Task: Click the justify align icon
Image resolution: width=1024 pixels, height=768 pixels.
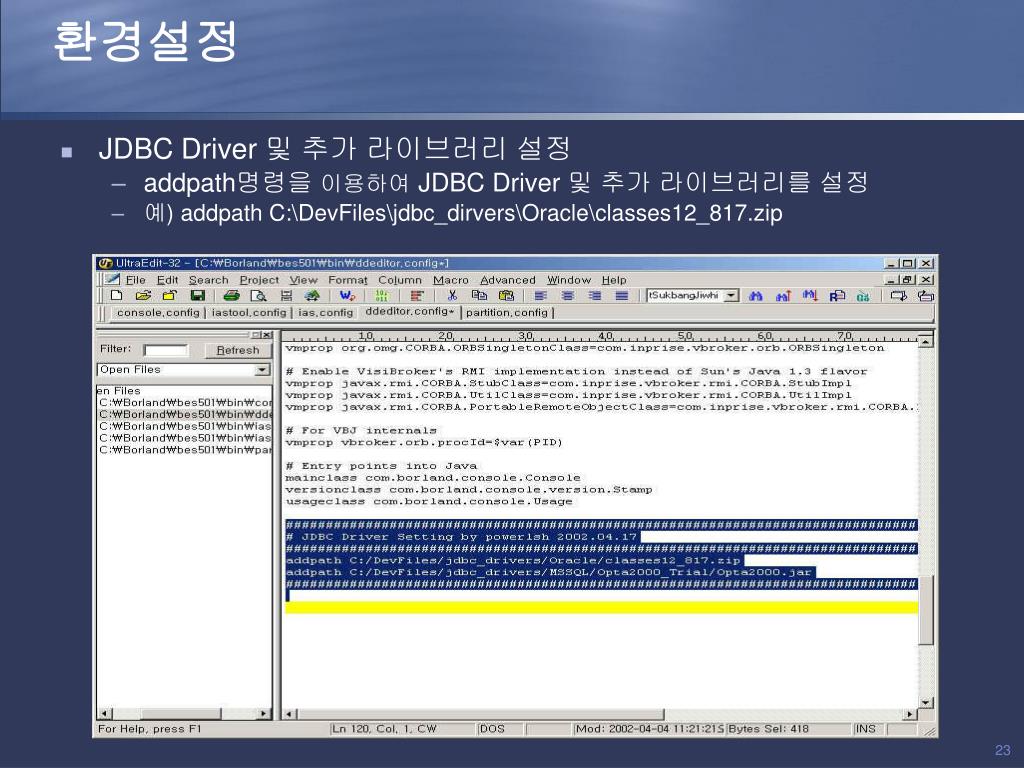Action: pyautogui.click(x=622, y=296)
